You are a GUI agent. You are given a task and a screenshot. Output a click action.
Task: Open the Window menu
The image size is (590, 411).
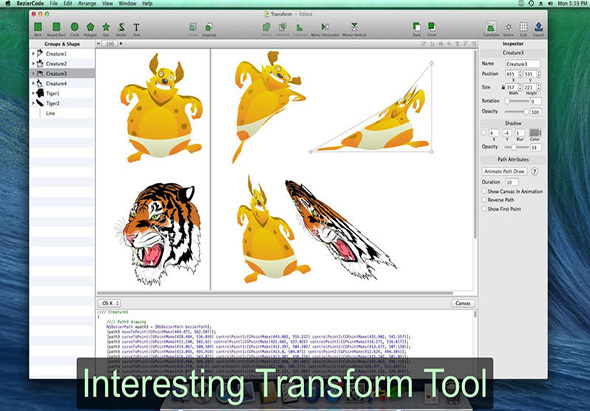tap(128, 3)
